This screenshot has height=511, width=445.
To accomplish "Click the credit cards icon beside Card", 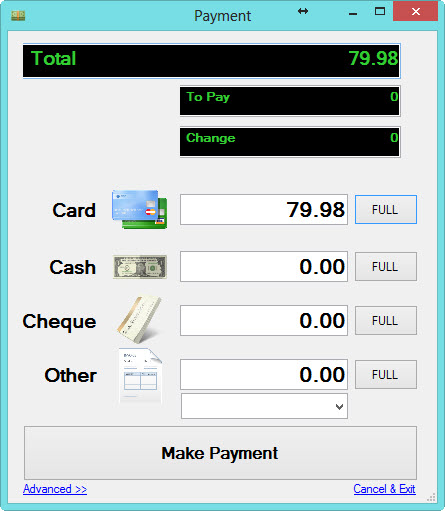I will coord(139,209).
